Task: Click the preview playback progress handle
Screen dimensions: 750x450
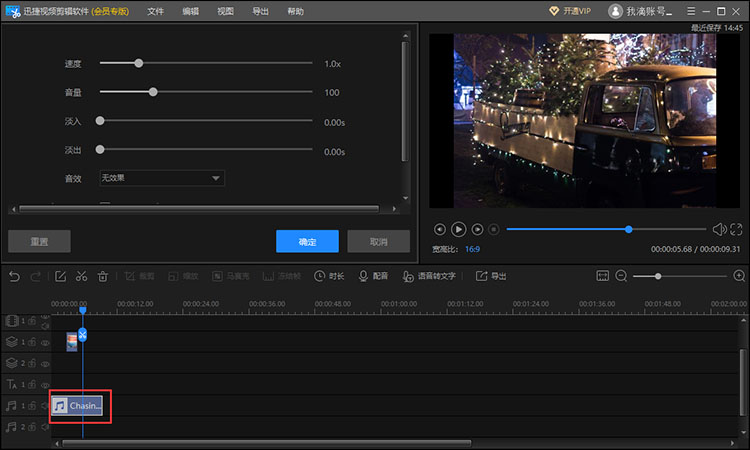Action: [629, 230]
